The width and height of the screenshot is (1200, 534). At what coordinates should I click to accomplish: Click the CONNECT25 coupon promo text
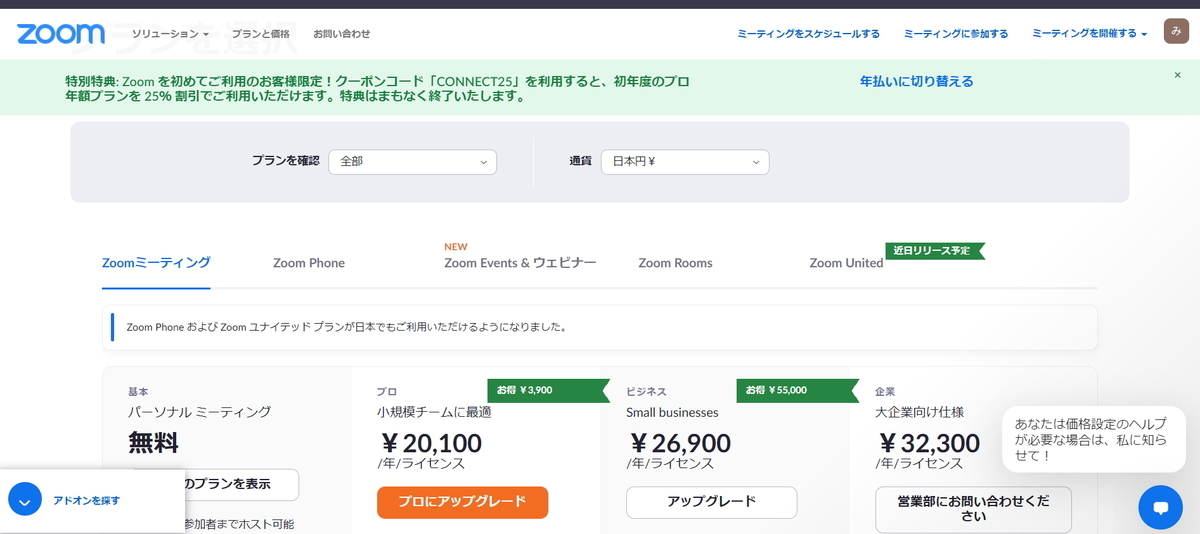point(377,89)
